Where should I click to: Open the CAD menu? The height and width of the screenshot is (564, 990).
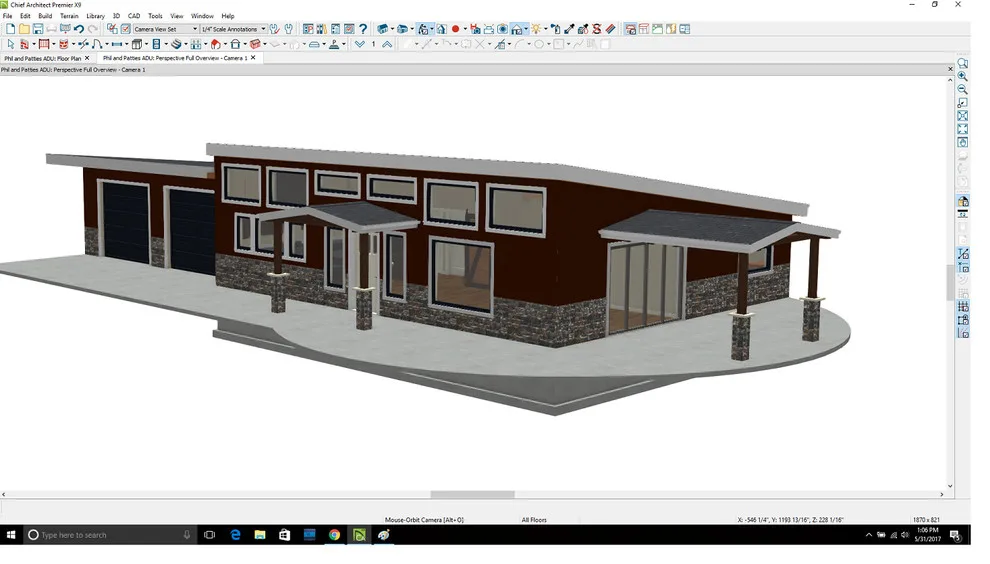[x=134, y=16]
